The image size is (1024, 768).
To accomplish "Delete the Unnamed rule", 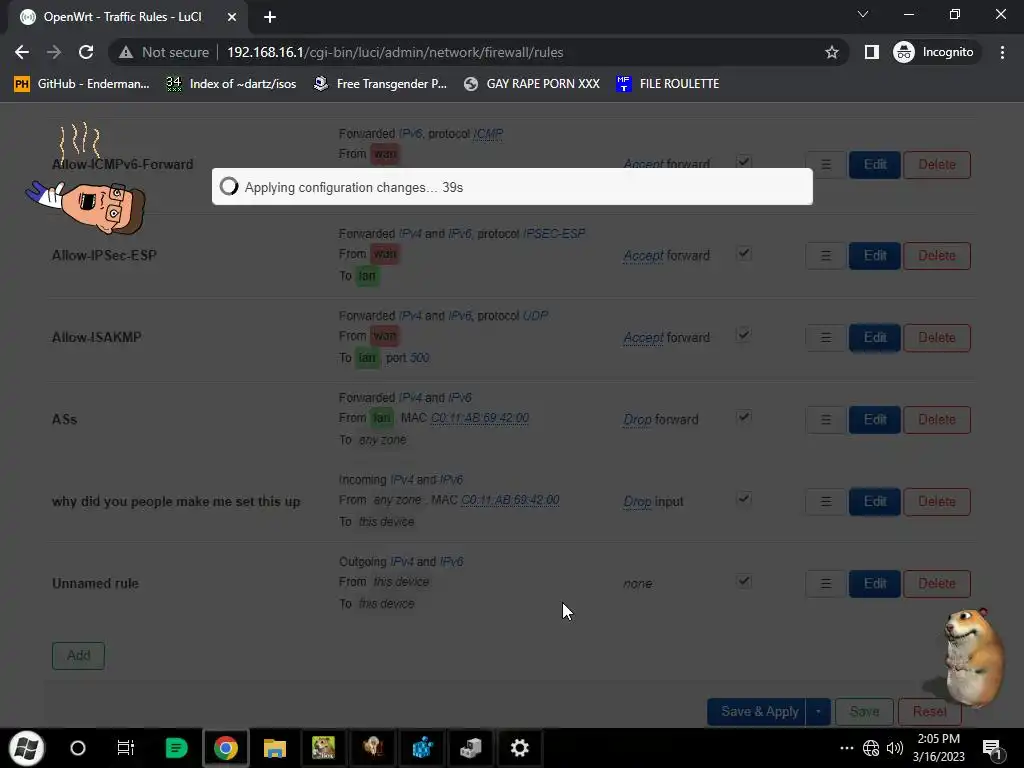I will coord(936,584).
